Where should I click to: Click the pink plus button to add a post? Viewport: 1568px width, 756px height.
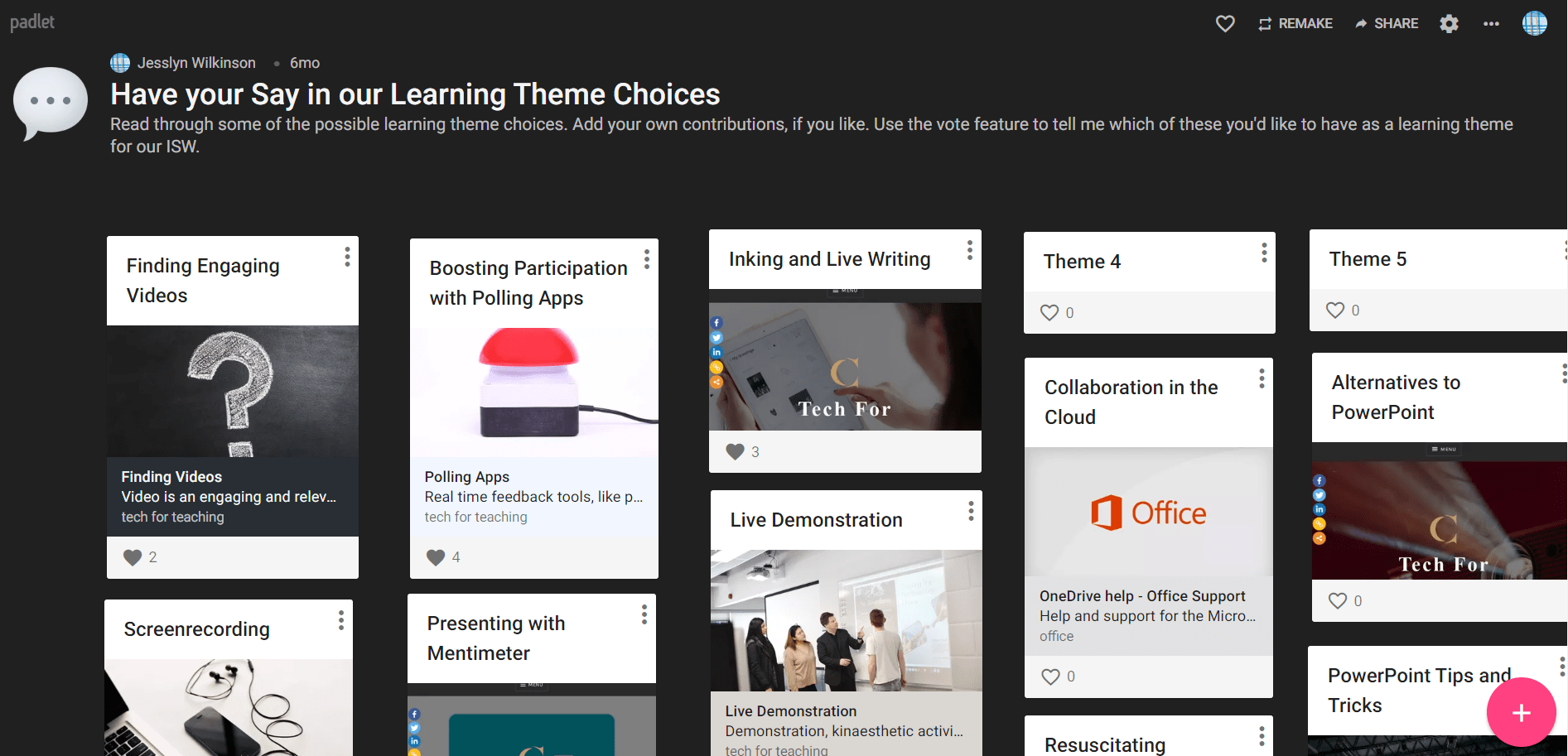[x=1522, y=712]
